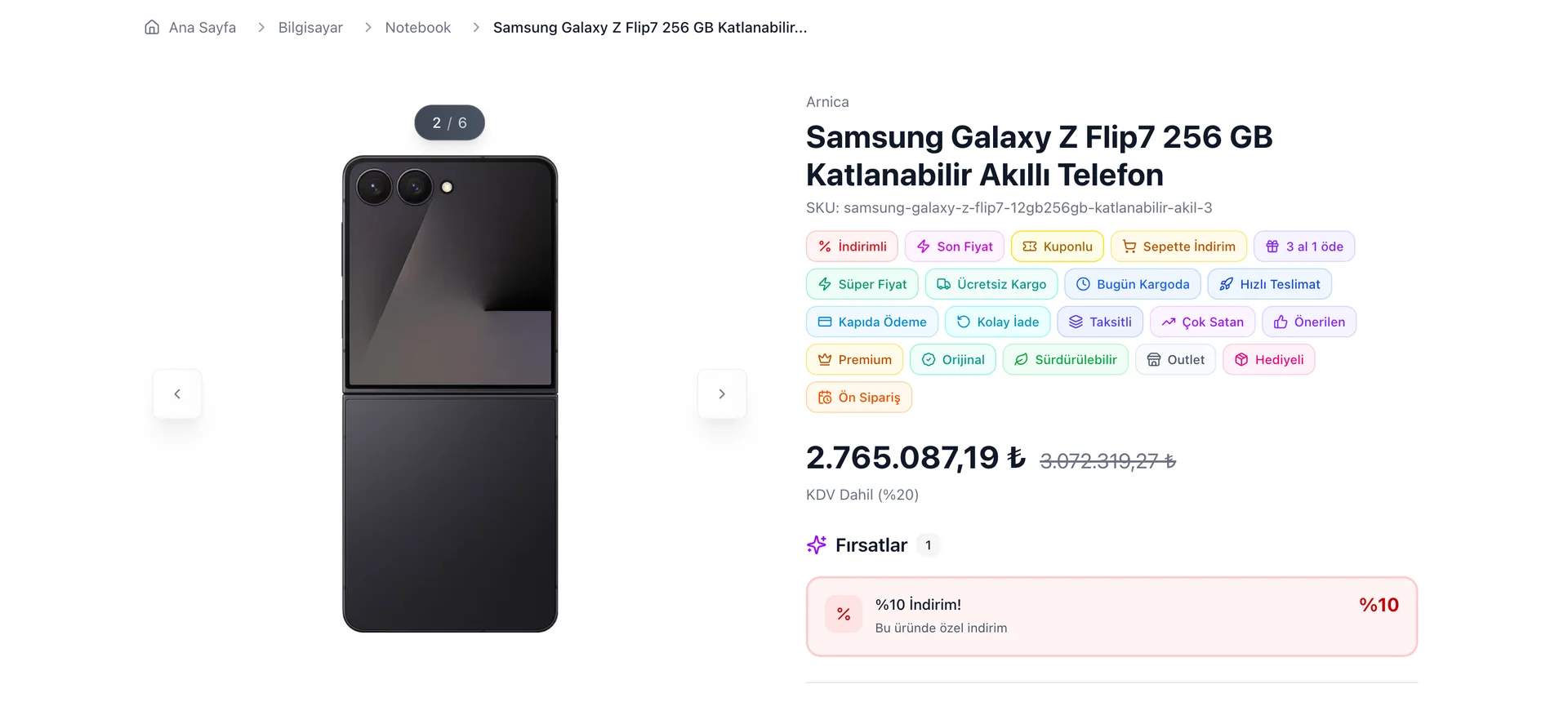Click the home icon in breadcrumb
This screenshot has width=1568, height=702.
(152, 28)
